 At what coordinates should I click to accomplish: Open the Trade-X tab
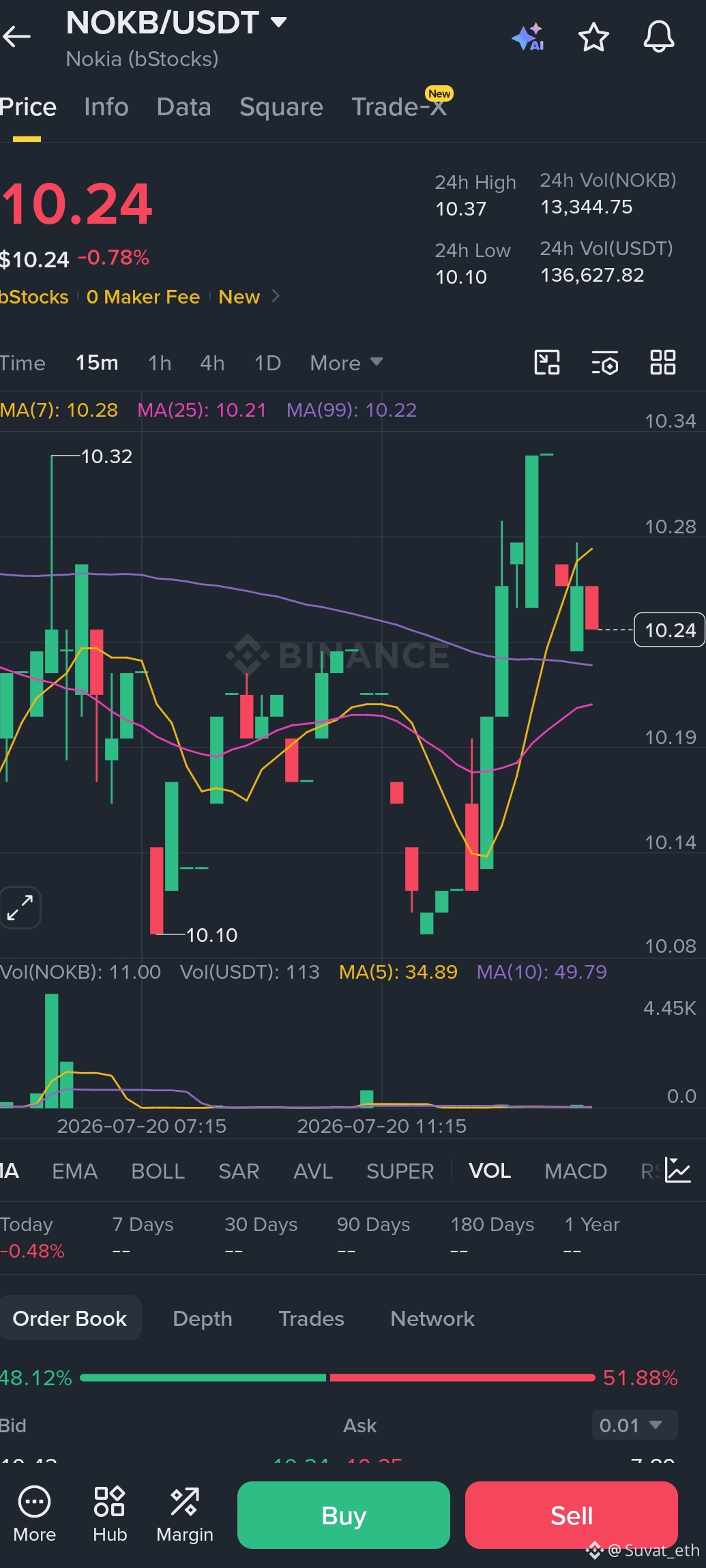[399, 107]
